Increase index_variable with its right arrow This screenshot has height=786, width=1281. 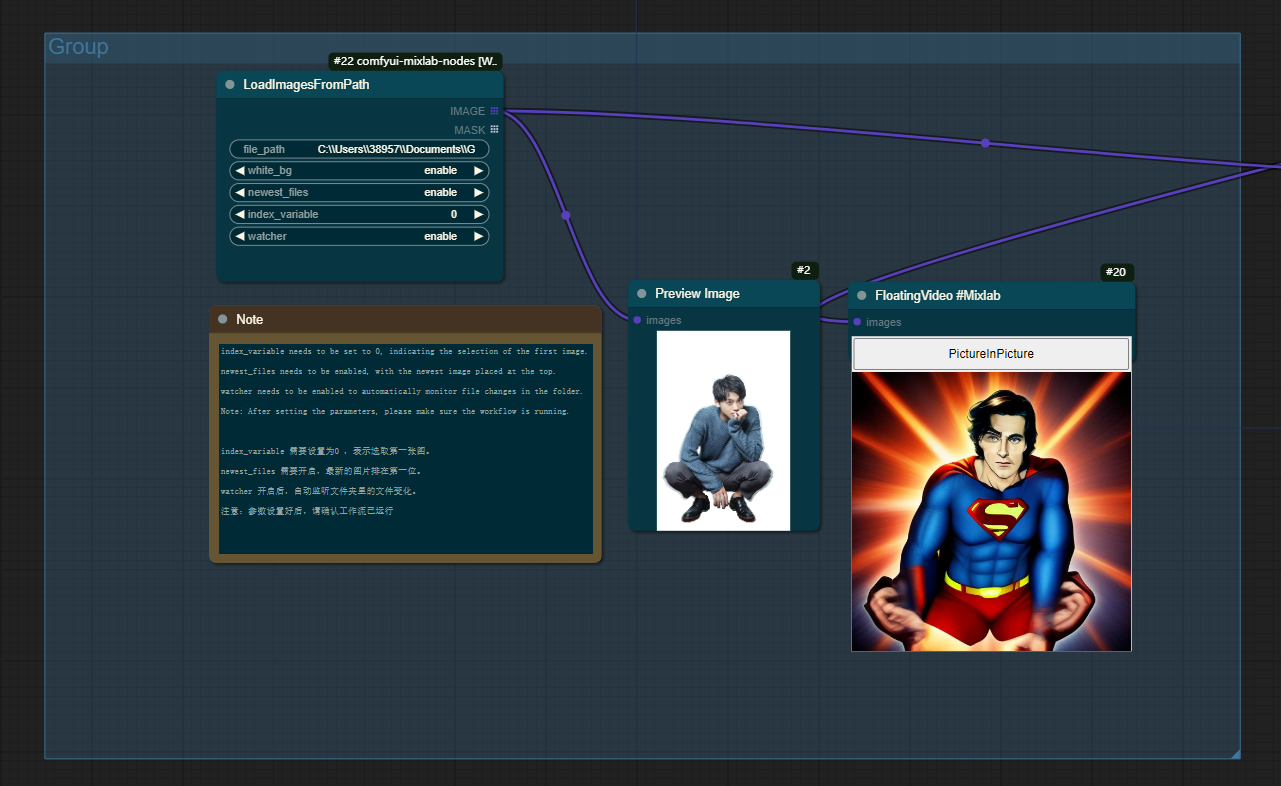click(479, 215)
